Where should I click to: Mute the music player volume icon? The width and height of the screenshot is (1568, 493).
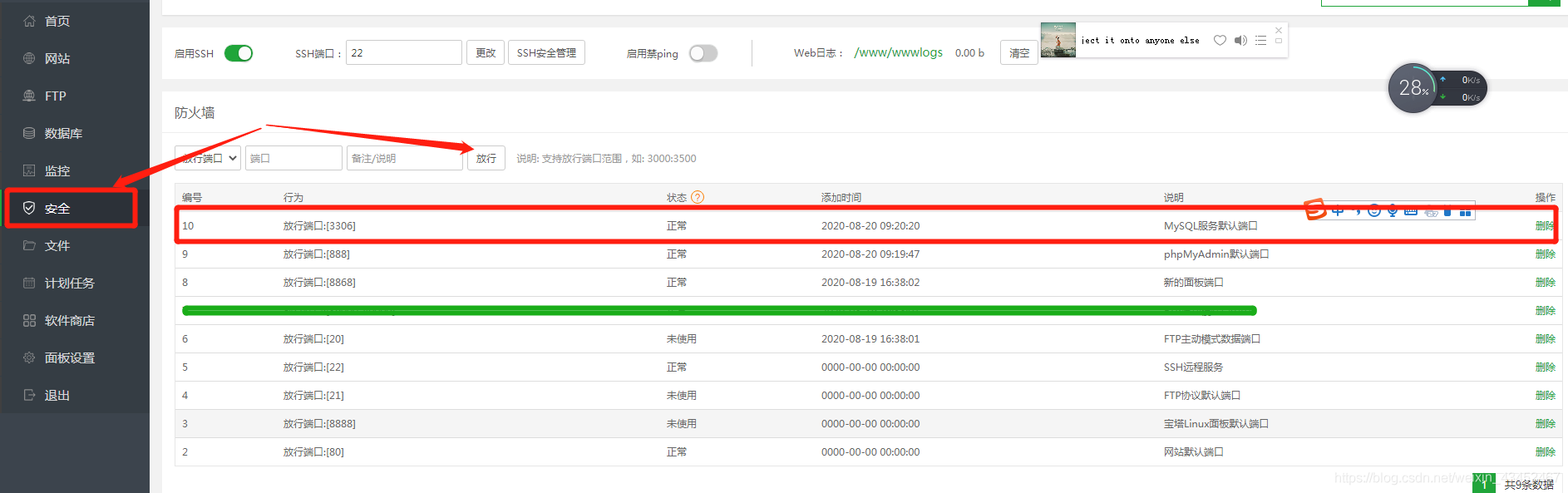pyautogui.click(x=1240, y=40)
